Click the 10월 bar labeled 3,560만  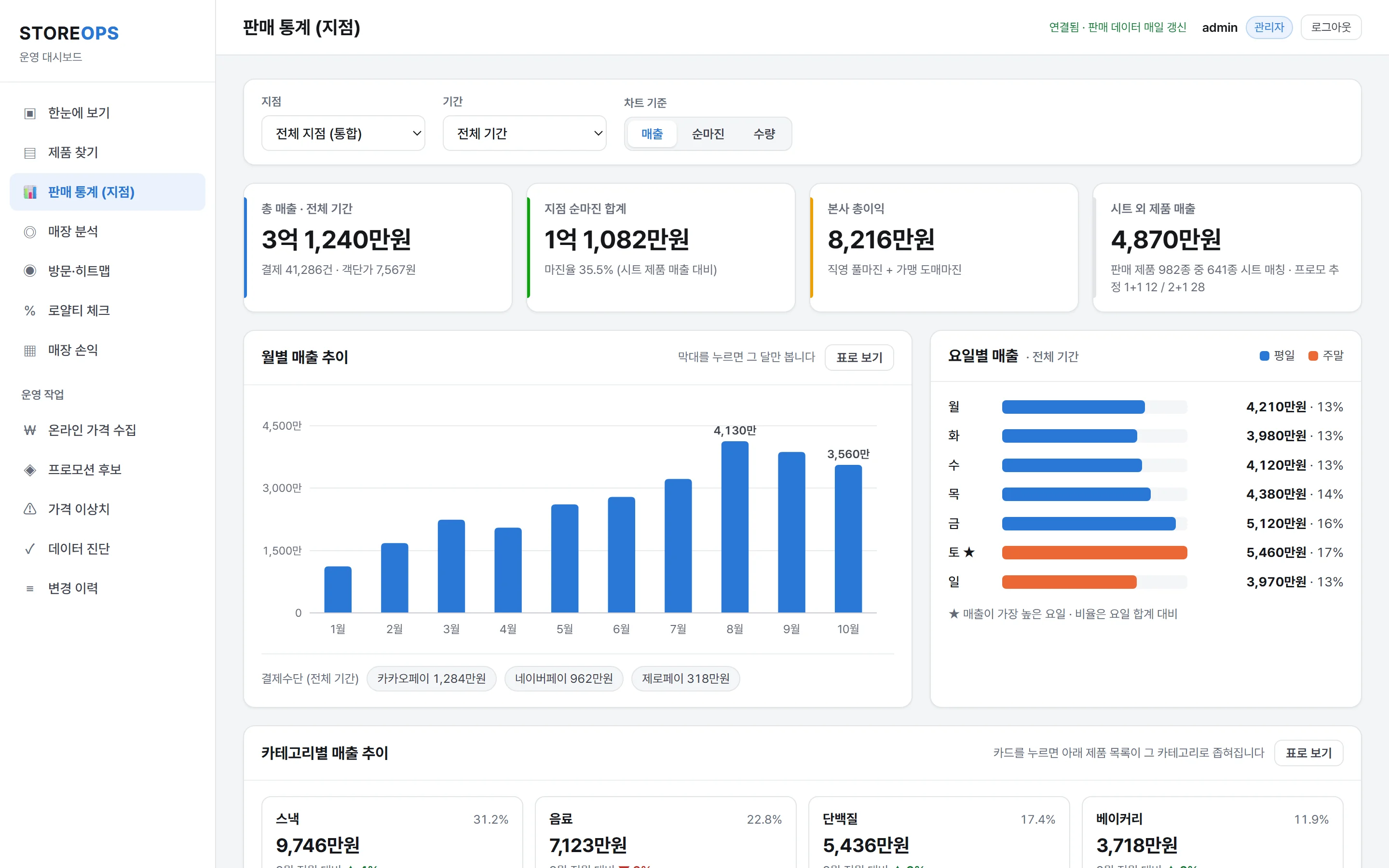(x=848, y=539)
